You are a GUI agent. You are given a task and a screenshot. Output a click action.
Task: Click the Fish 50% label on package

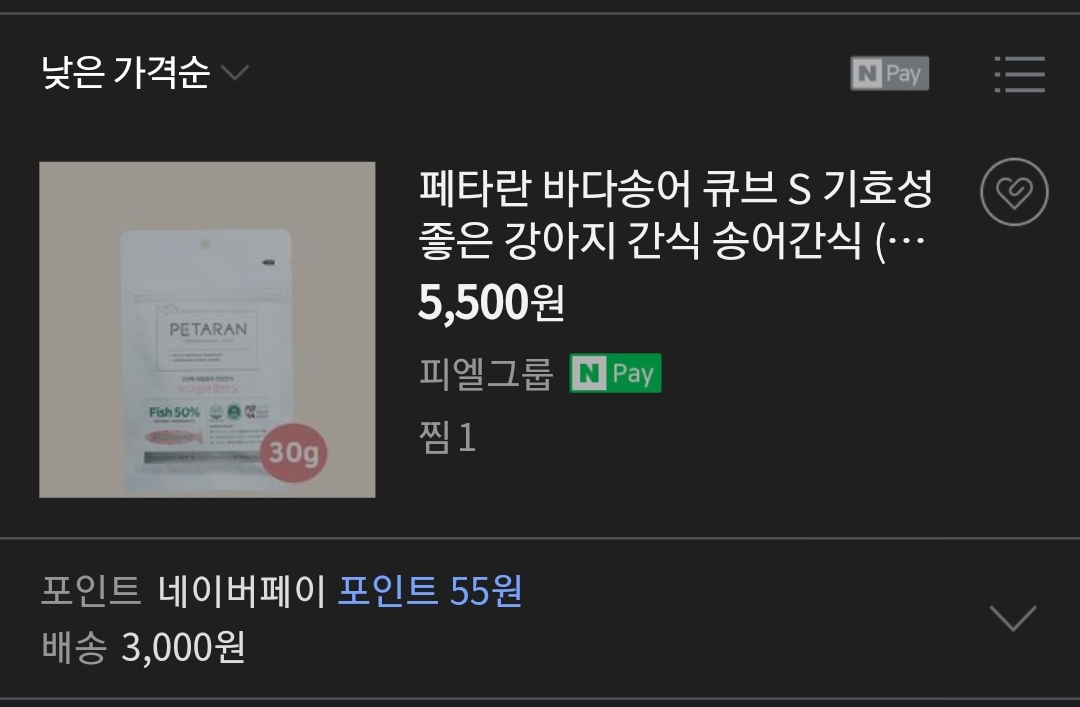coord(174,412)
